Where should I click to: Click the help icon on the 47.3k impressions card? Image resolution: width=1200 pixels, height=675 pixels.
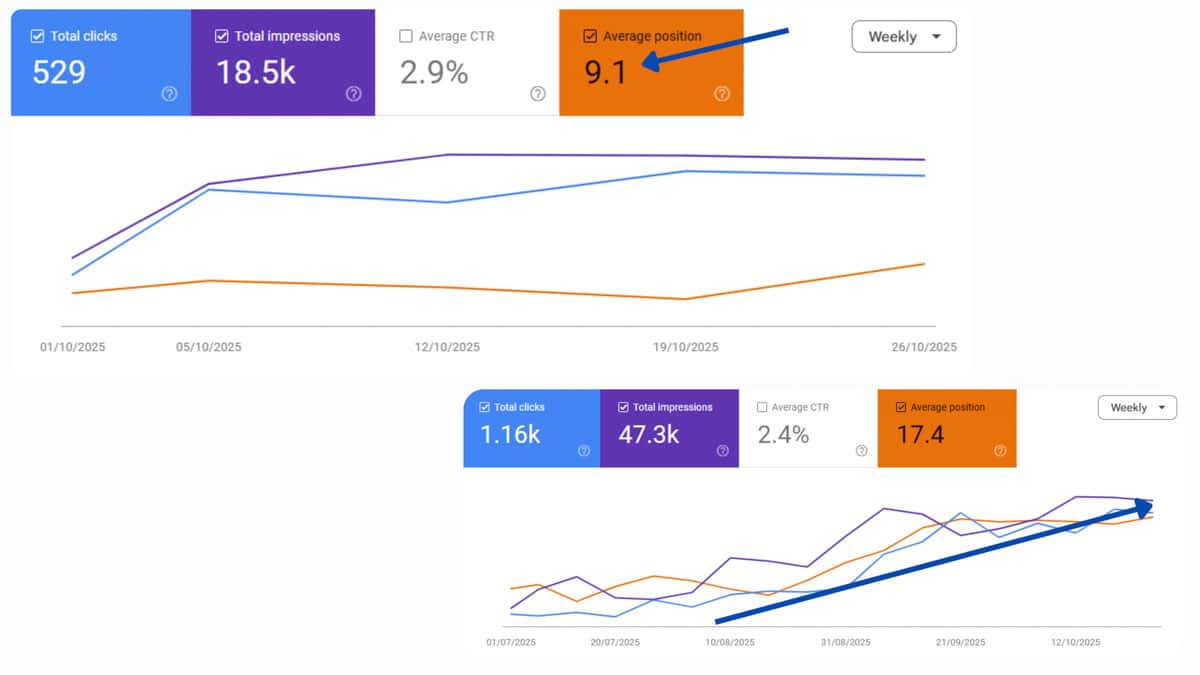[722, 451]
